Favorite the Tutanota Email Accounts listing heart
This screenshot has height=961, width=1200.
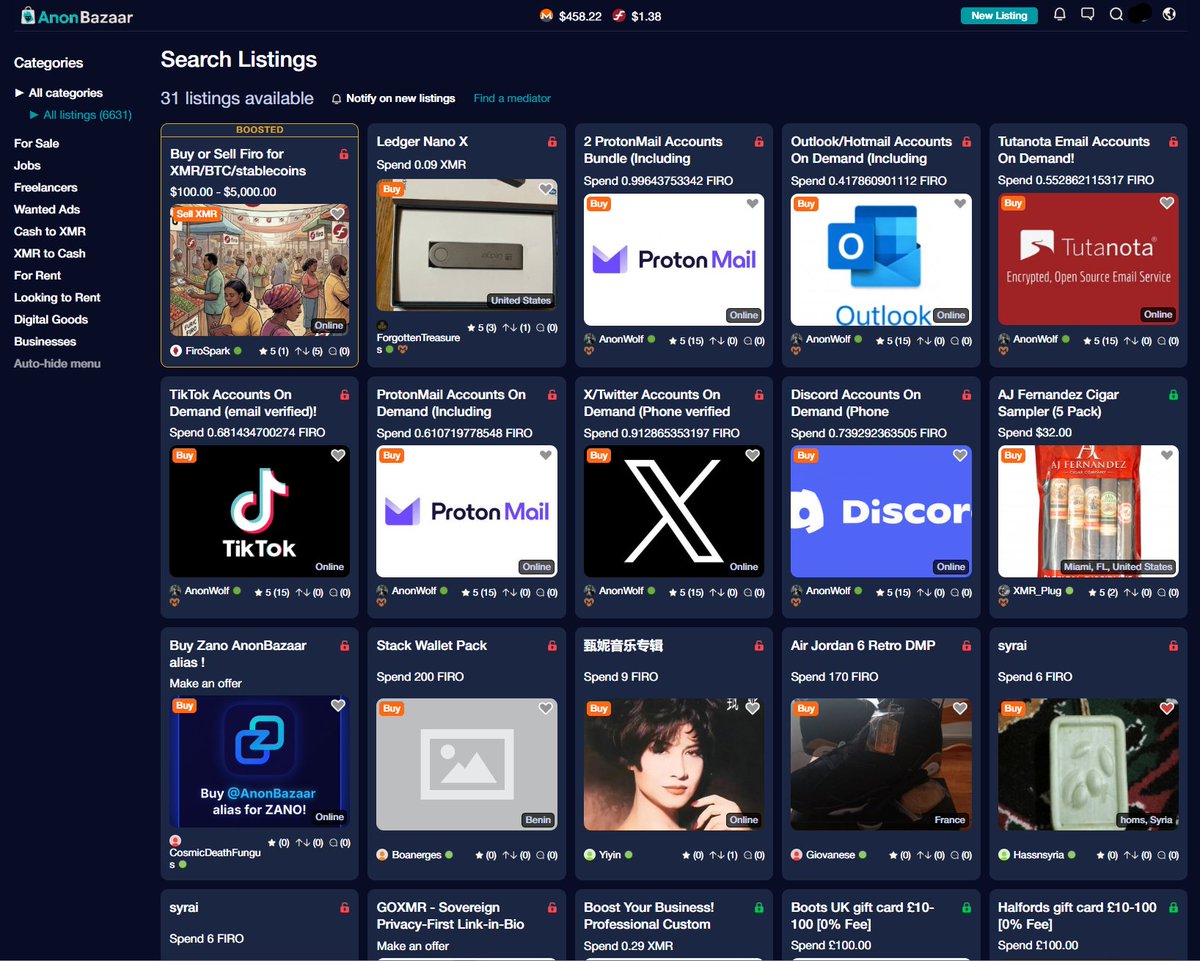tap(1166, 203)
